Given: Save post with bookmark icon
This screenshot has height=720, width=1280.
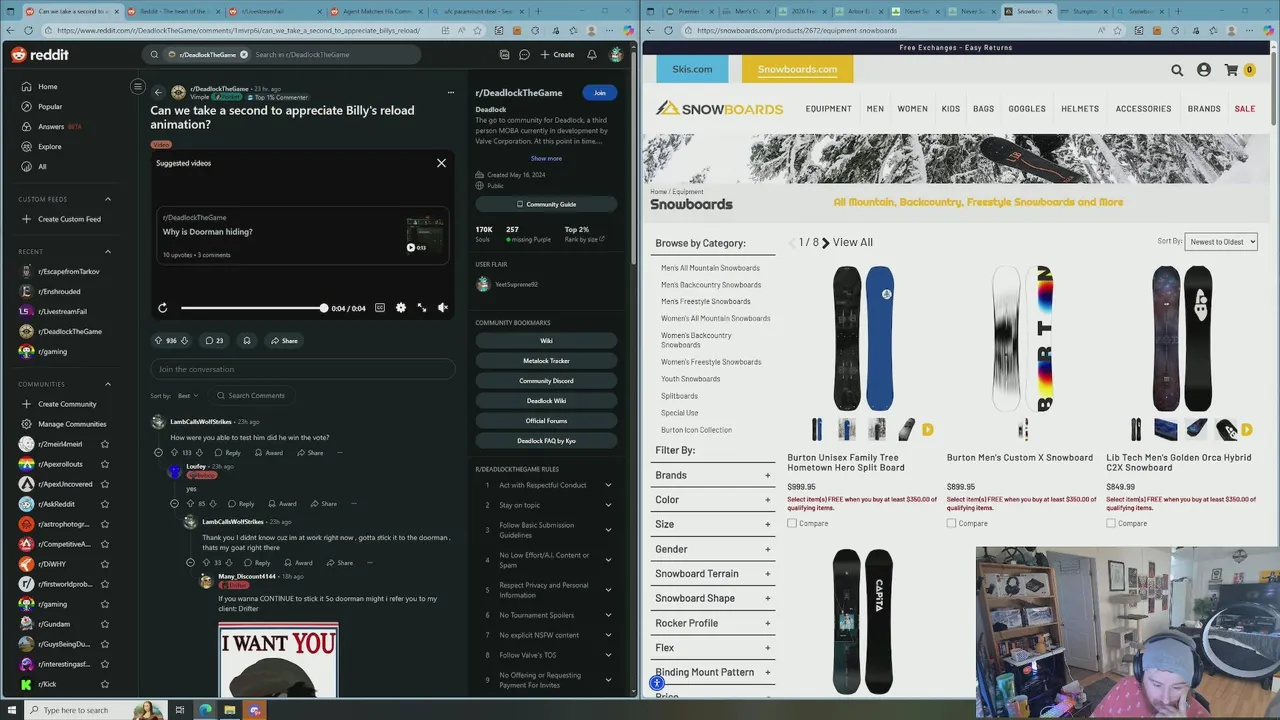Looking at the screenshot, I should [x=247, y=341].
